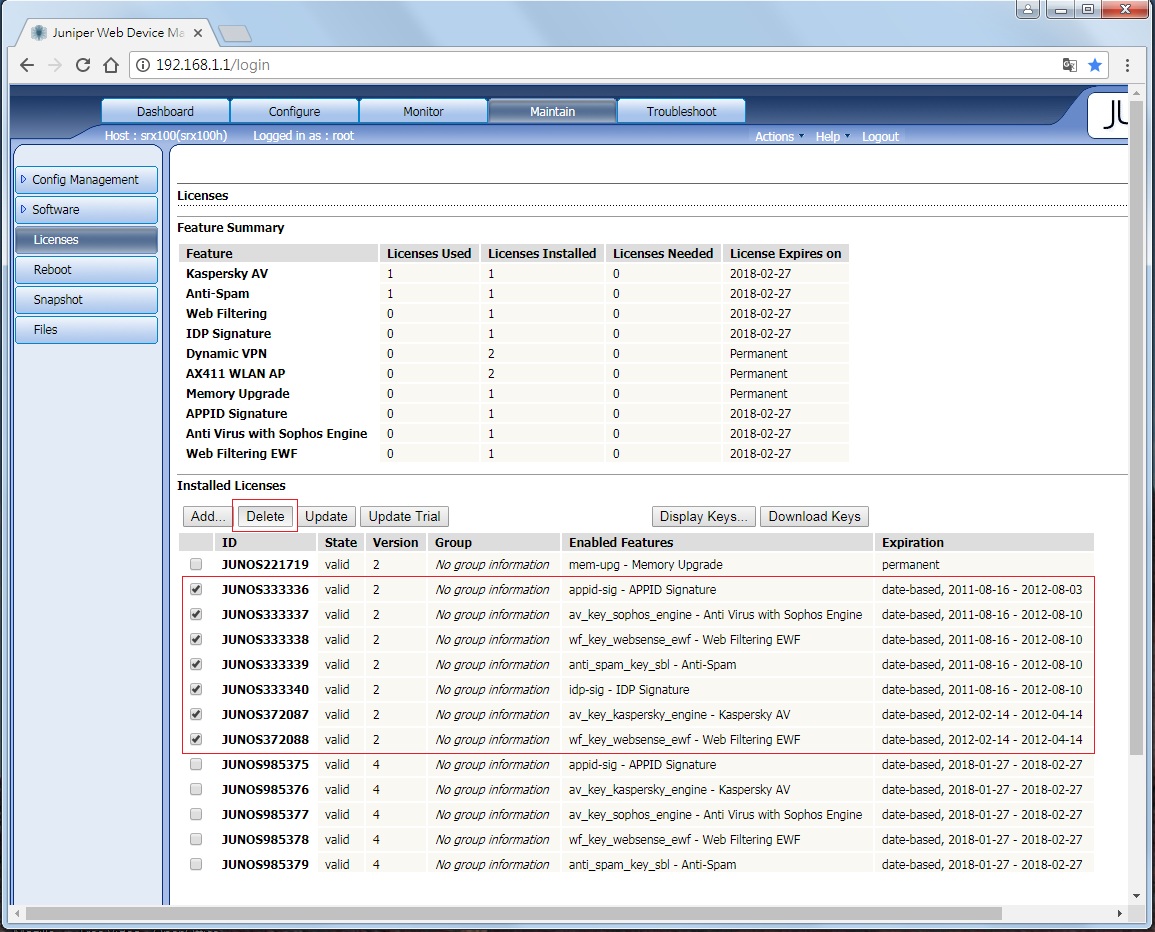Open the translate page icon in address bar
Screen dimensions: 1155x932
[1070, 65]
